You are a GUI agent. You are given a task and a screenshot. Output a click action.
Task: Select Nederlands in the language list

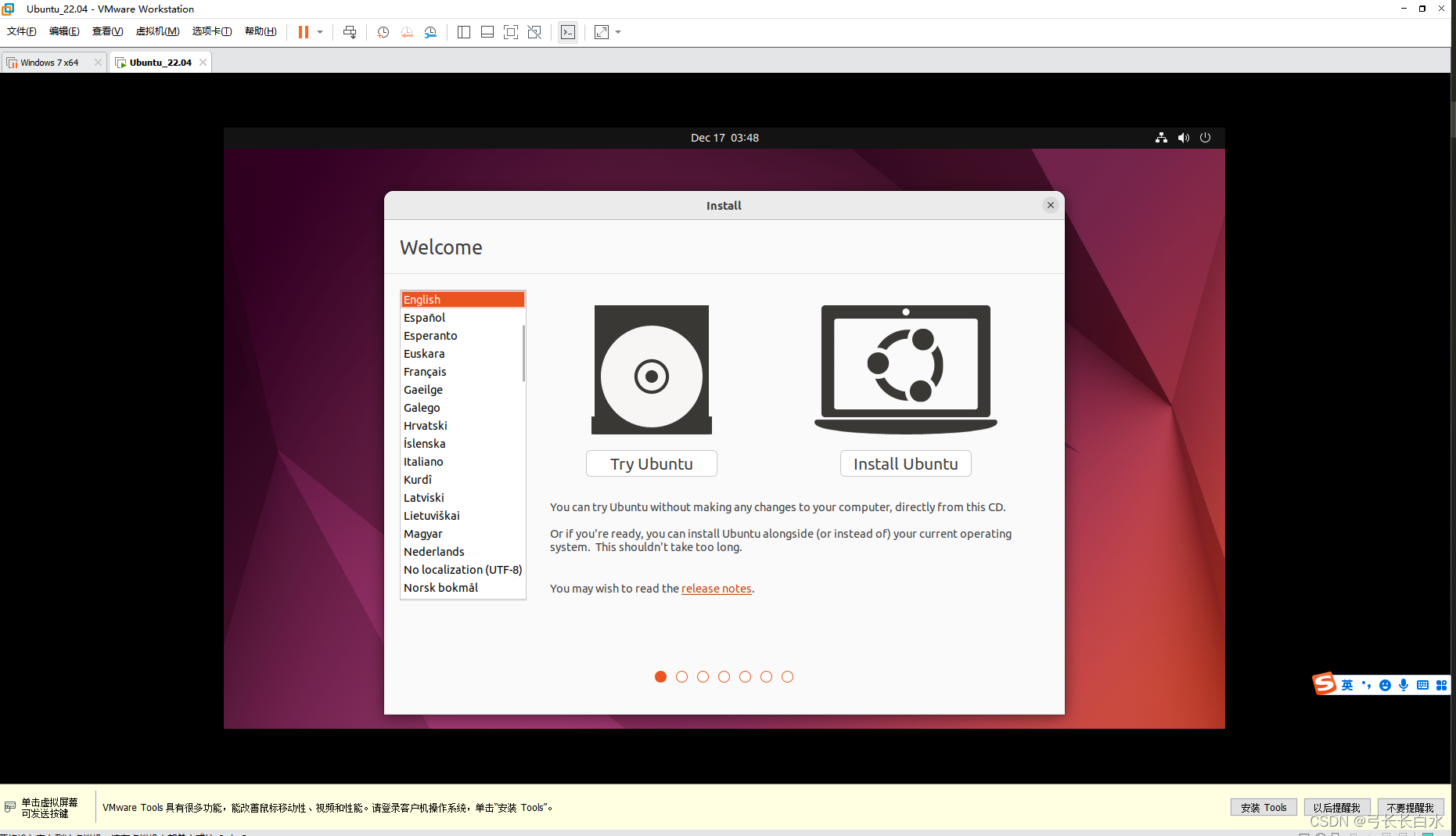(461, 552)
